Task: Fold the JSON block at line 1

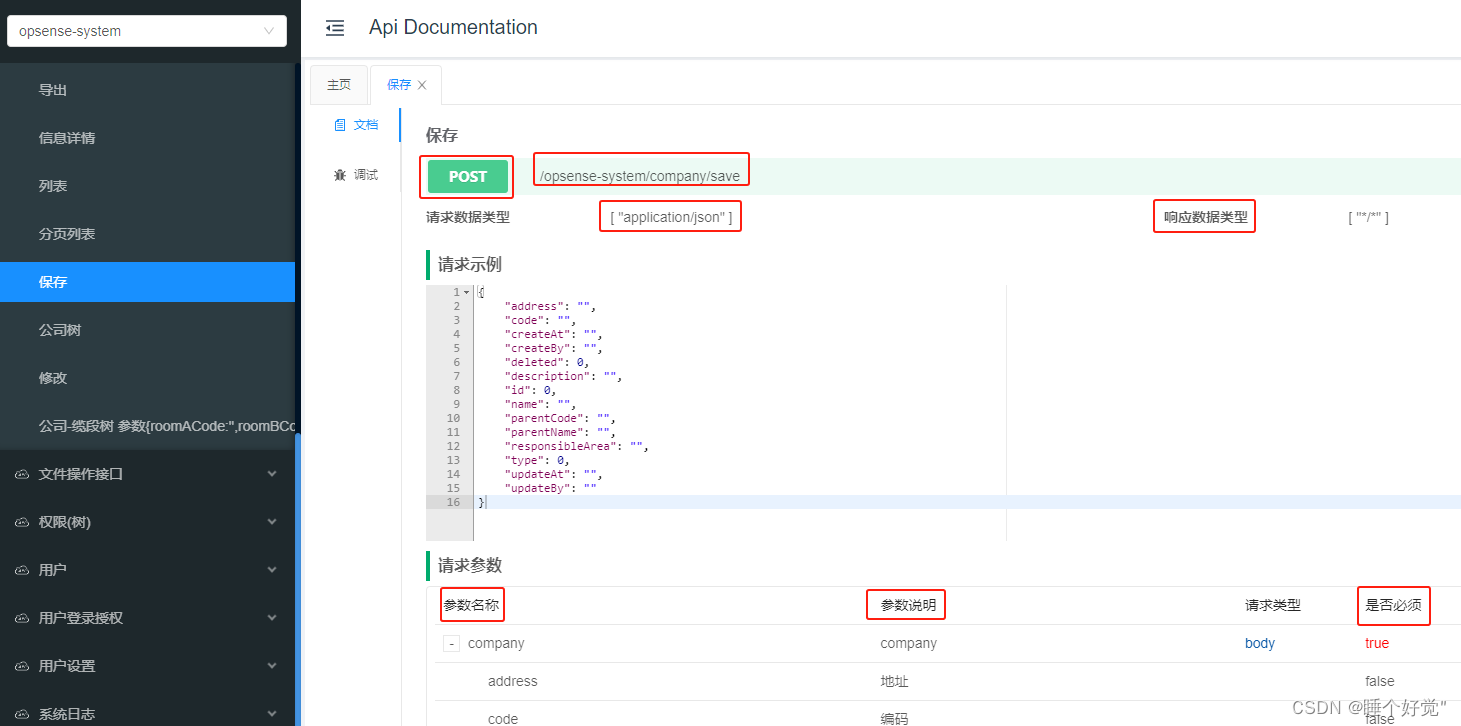Action: (x=466, y=292)
